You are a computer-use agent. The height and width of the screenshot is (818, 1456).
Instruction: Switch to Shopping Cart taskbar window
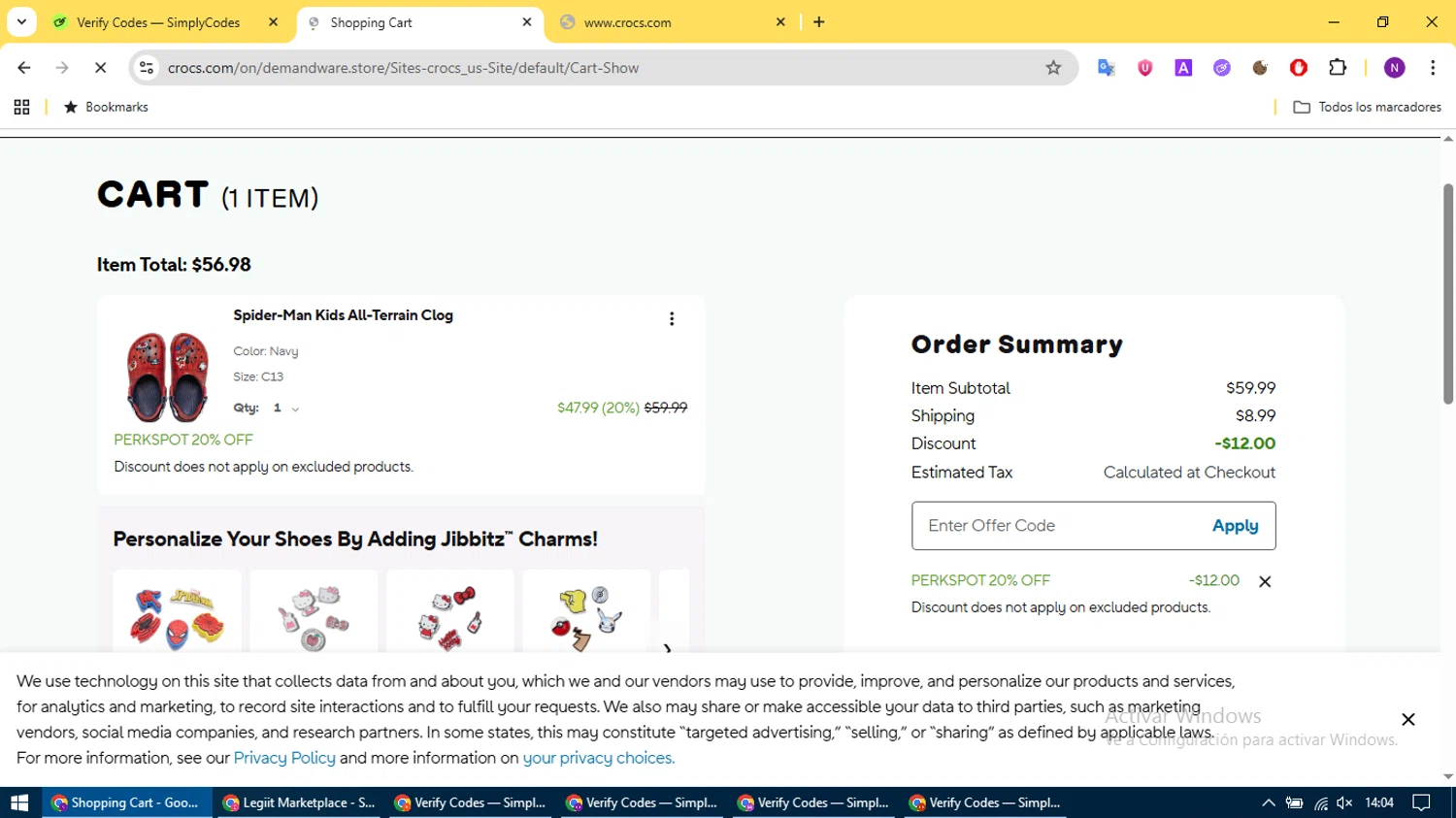point(127,802)
